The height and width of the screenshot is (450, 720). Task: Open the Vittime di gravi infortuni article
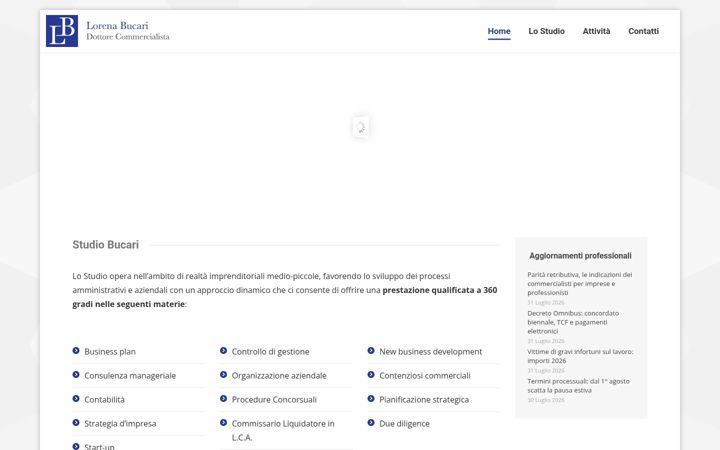pos(580,356)
